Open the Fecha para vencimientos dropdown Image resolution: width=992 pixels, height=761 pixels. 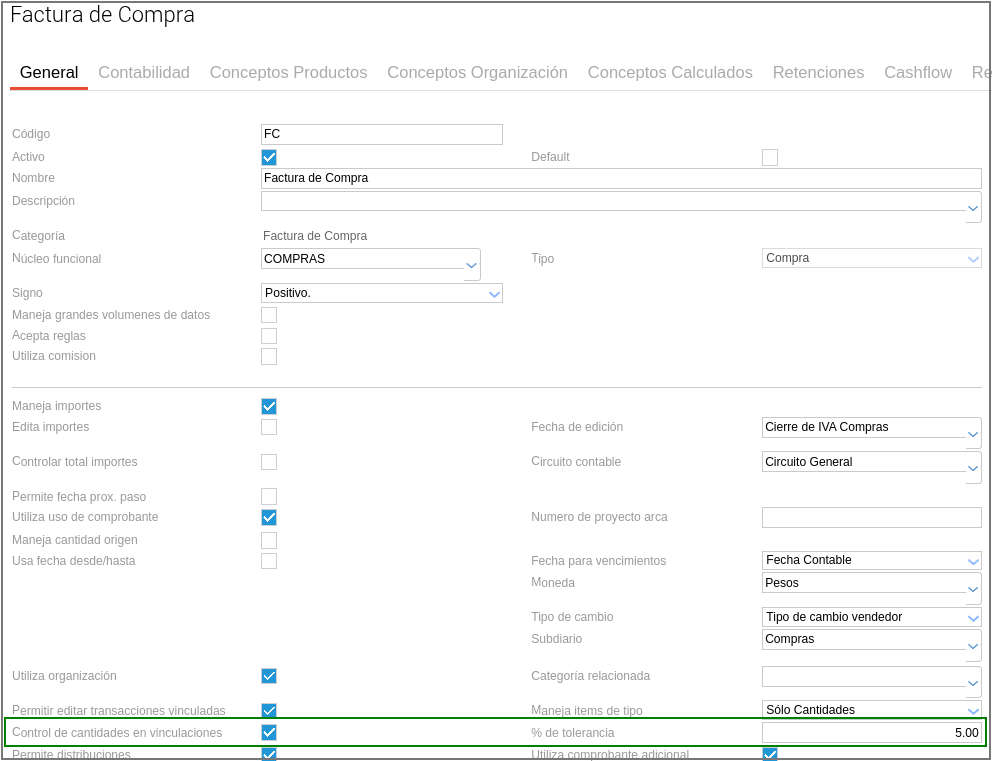[972, 561]
